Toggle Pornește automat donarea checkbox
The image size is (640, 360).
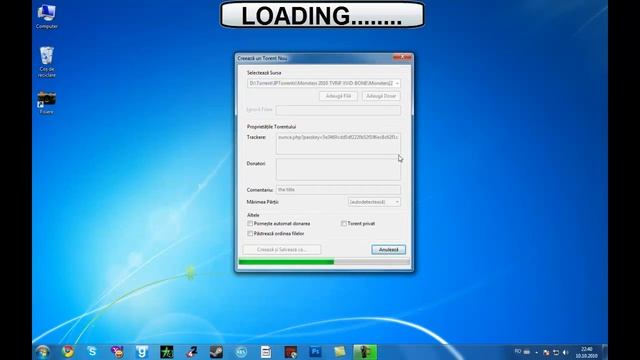pos(250,224)
